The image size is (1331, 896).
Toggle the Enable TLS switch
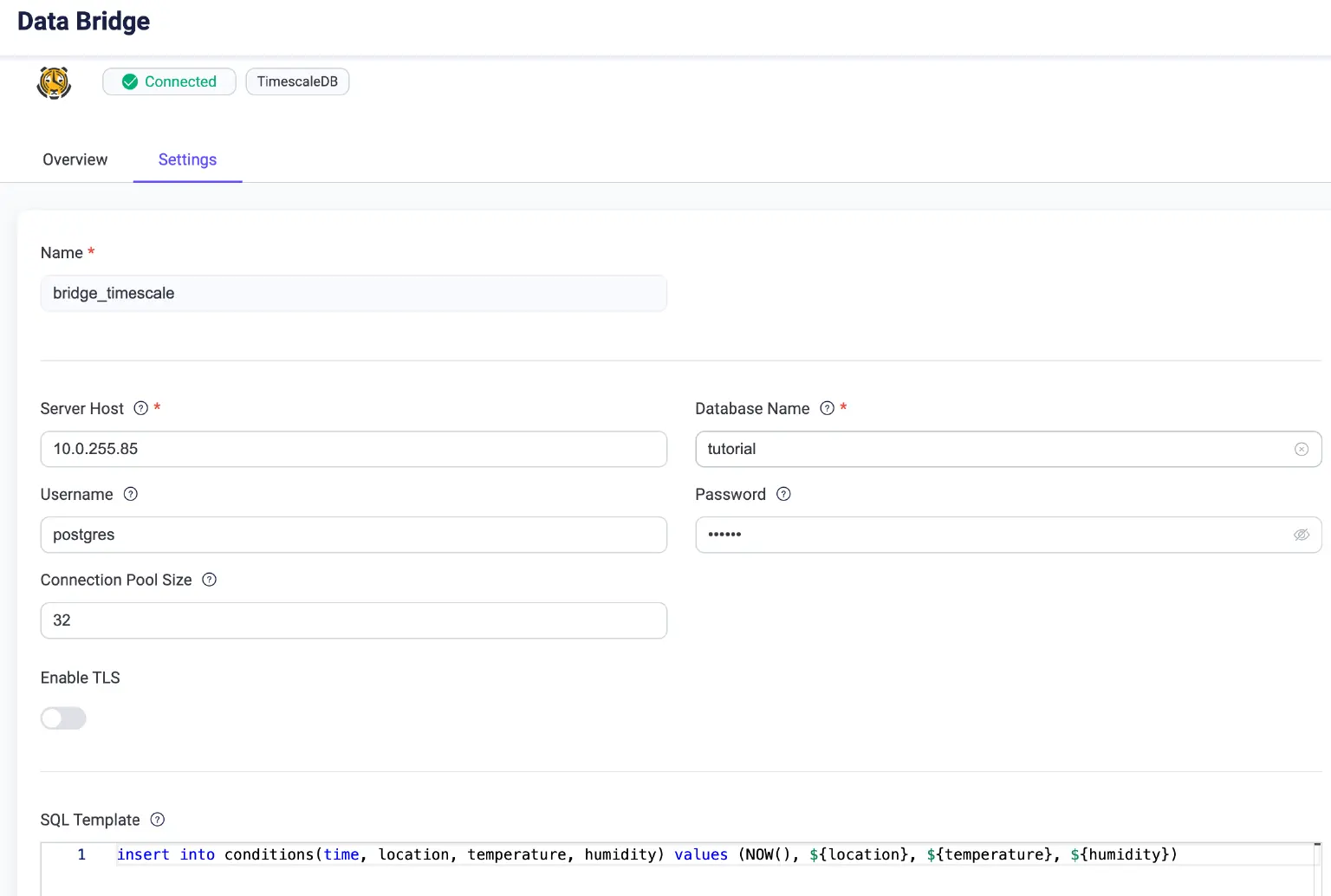63,718
